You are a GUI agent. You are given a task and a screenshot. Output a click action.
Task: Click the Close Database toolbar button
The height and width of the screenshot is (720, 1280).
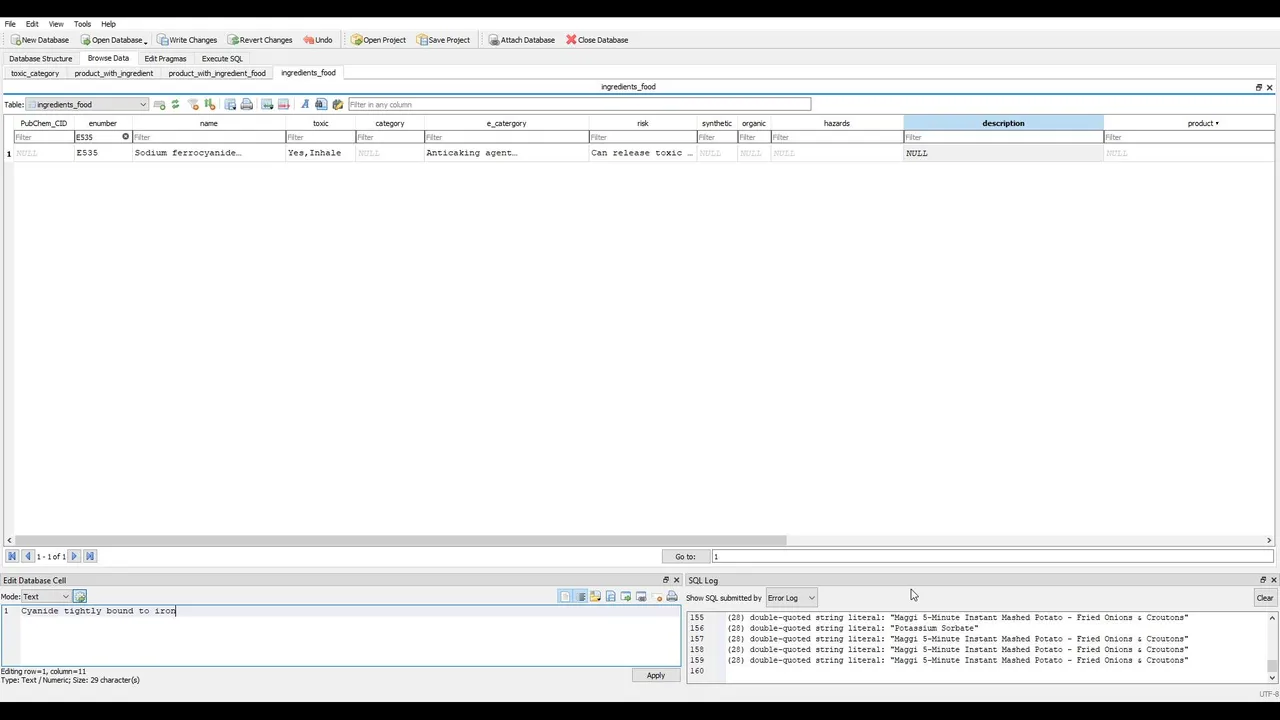click(597, 40)
